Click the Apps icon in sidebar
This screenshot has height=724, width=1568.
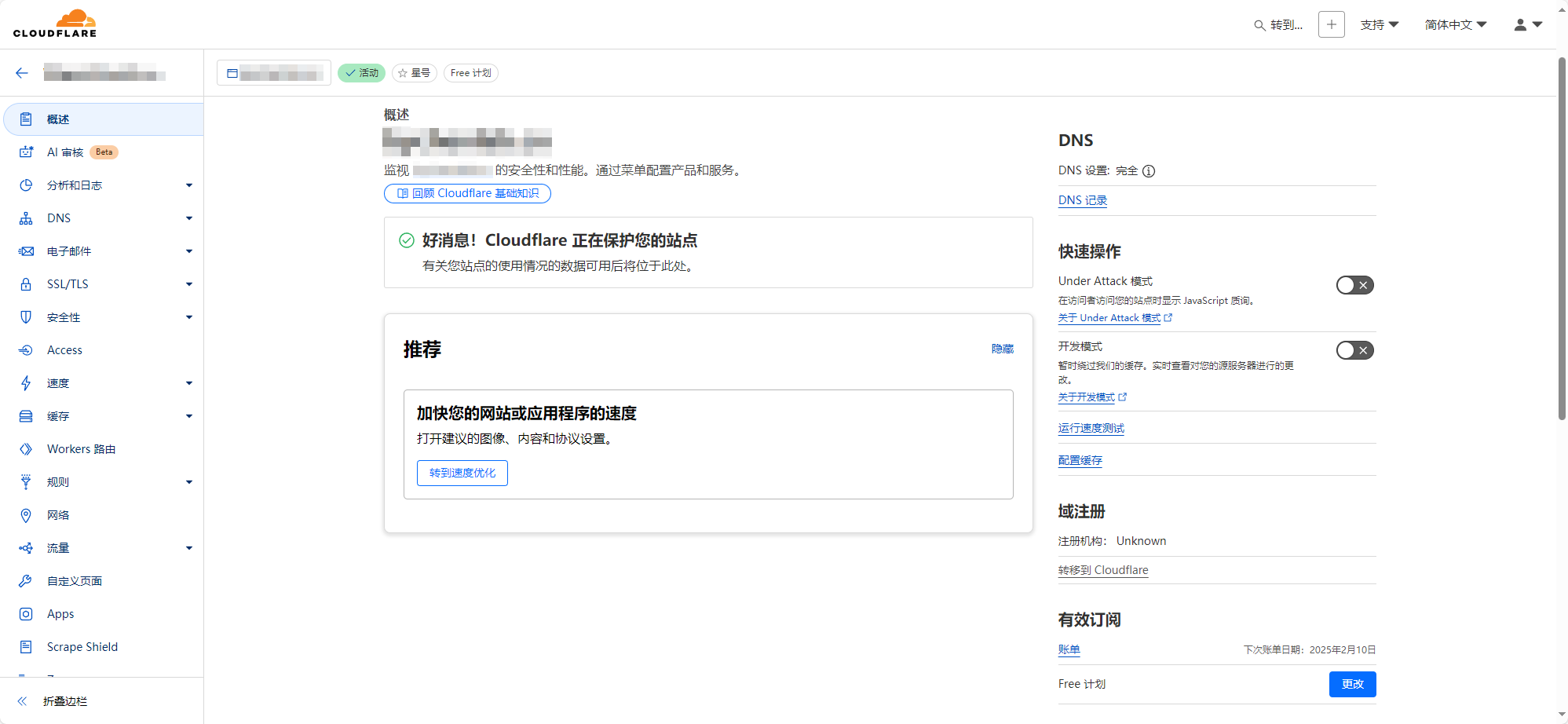[26, 614]
